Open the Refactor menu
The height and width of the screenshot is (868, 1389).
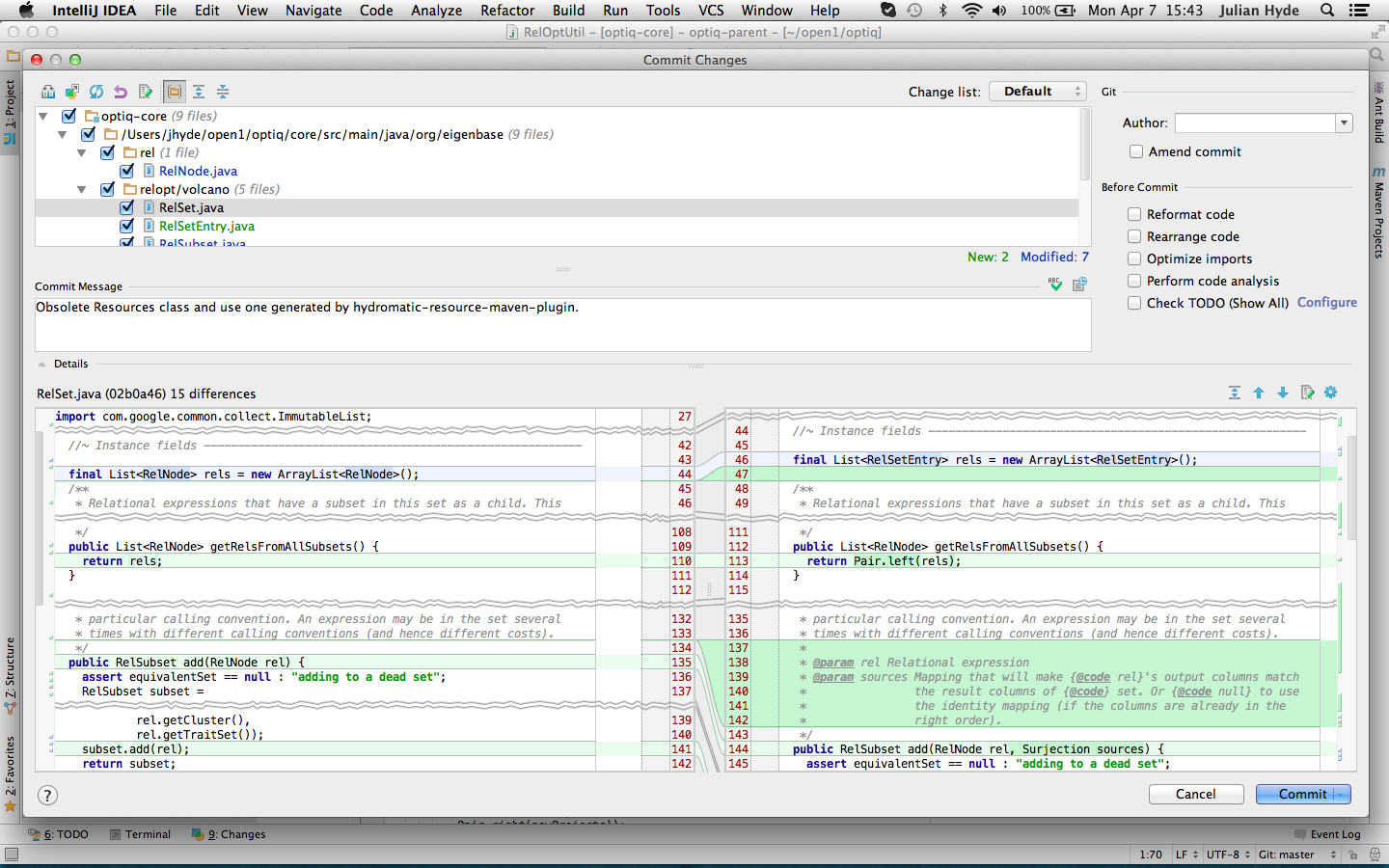pos(507,11)
